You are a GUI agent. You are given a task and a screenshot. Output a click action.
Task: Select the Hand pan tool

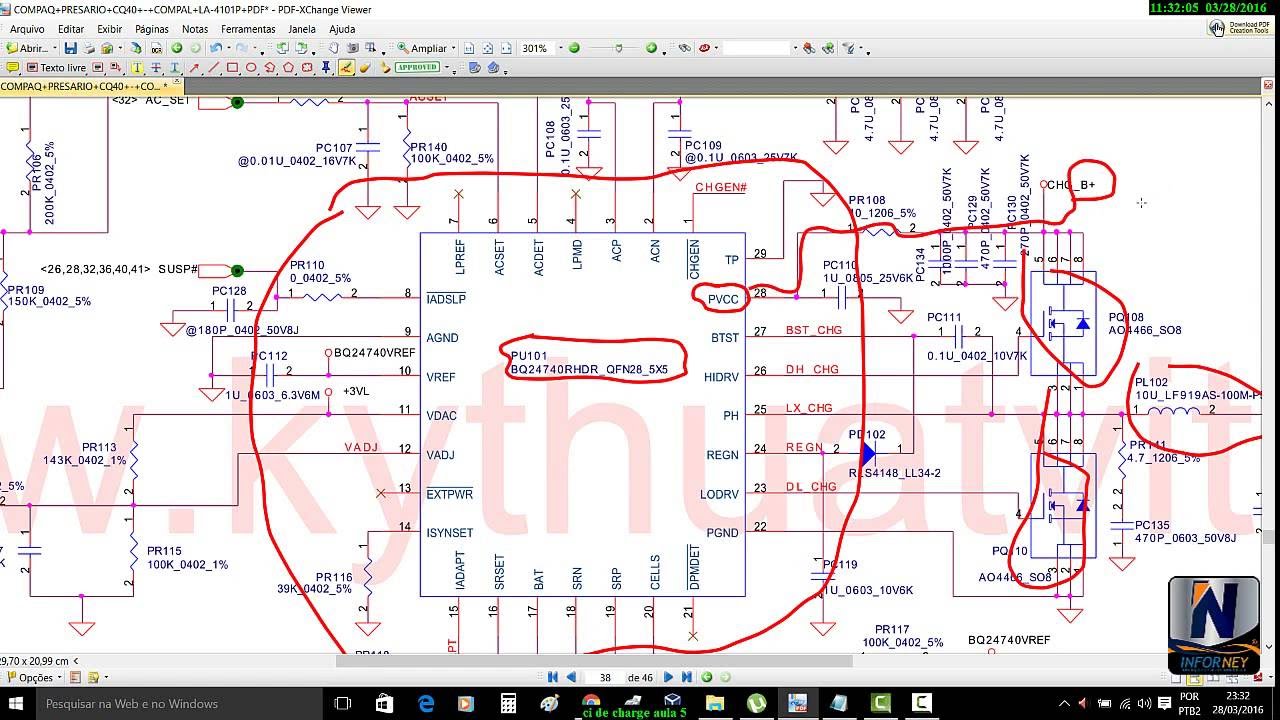coord(333,48)
